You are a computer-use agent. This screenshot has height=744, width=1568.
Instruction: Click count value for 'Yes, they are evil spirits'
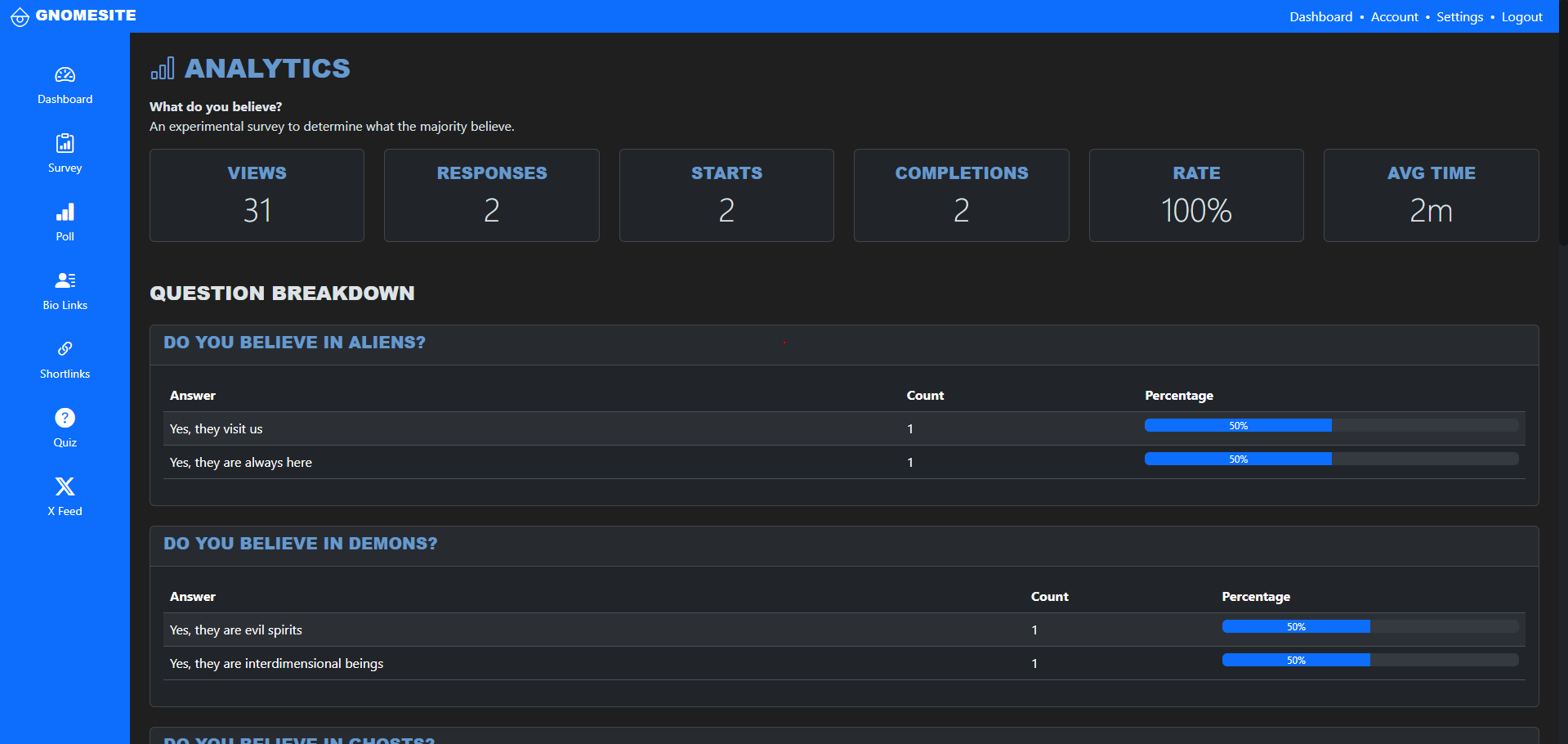[x=1034, y=630]
